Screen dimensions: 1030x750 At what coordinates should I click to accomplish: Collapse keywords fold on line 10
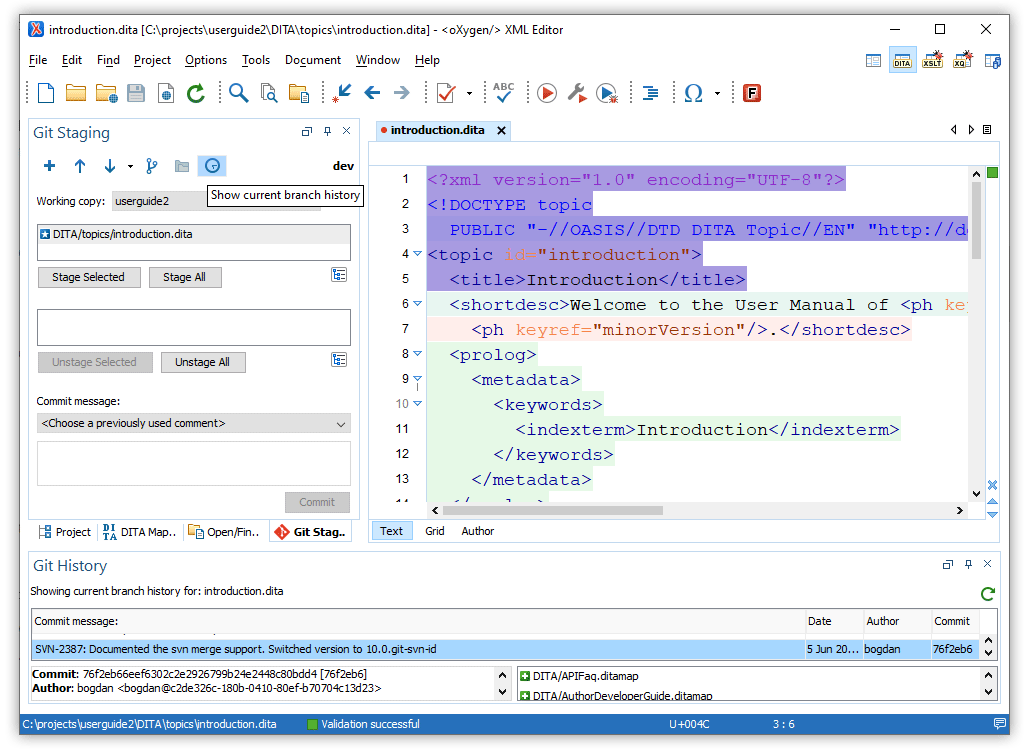coord(417,403)
